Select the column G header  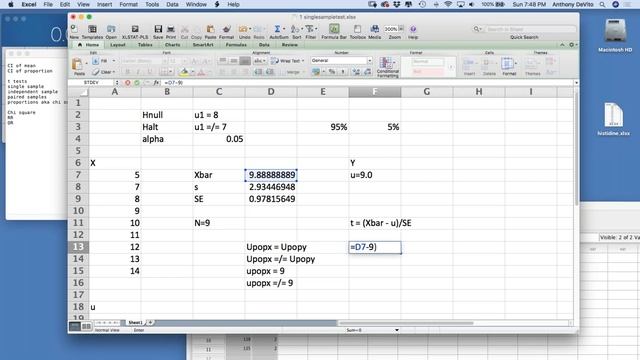427,92
